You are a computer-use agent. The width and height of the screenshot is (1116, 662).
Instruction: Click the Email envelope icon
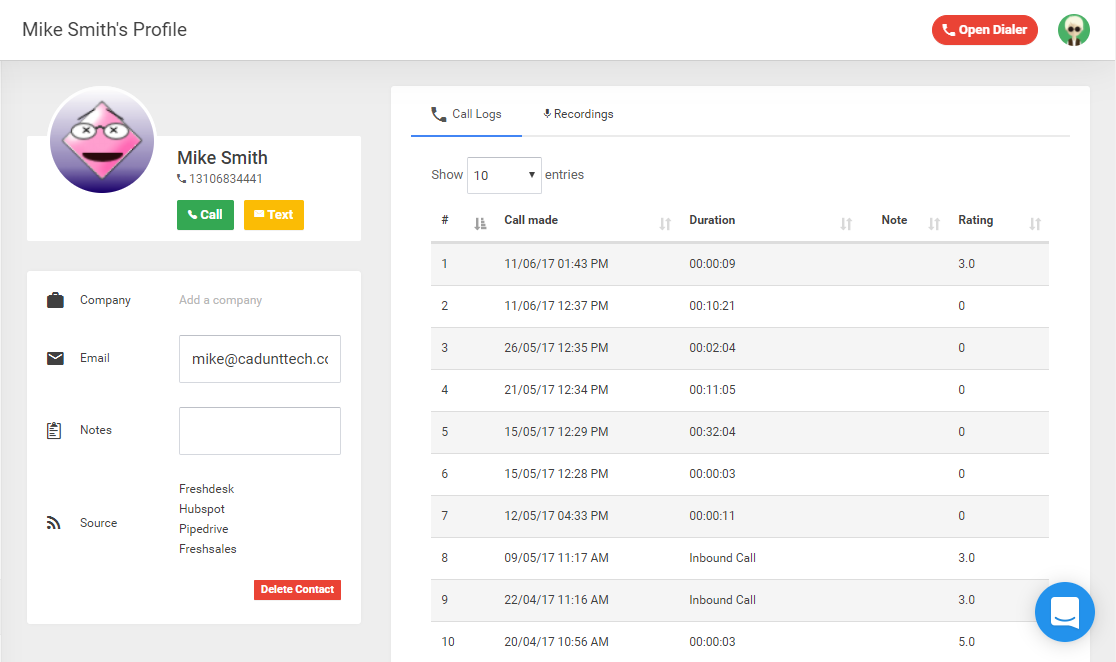click(55, 358)
